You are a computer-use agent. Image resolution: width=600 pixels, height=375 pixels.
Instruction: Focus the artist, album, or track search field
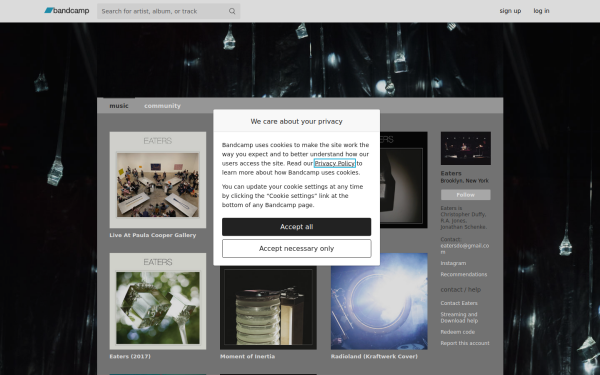point(168,11)
